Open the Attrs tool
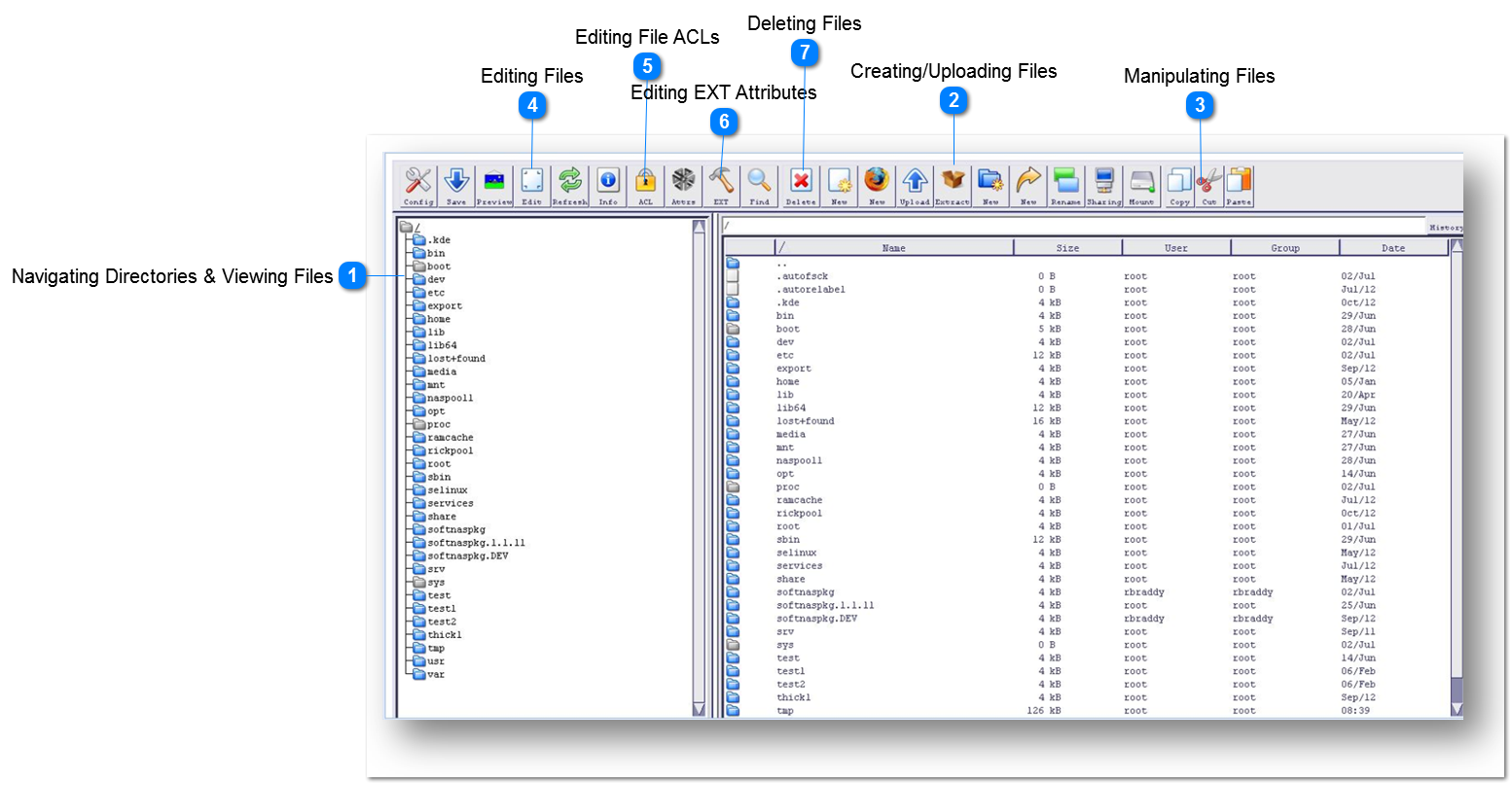This screenshot has height=785, width=1512. (684, 185)
